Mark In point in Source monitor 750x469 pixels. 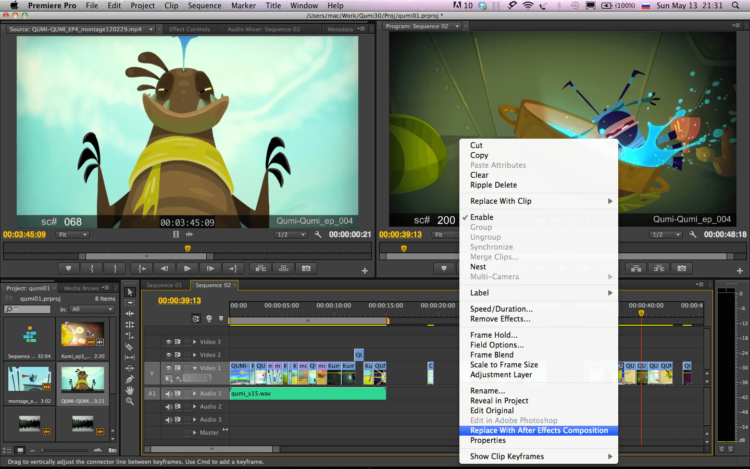(92, 269)
